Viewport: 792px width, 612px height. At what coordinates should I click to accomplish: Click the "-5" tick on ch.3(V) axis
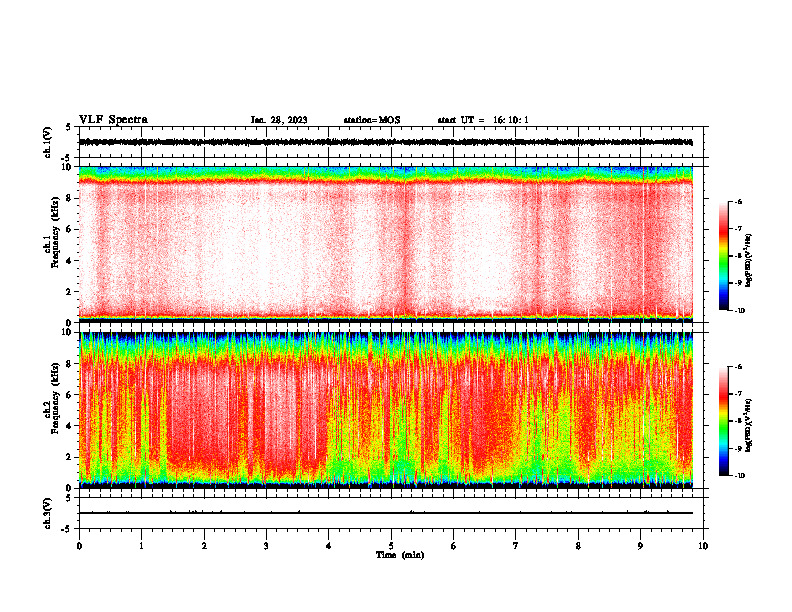(x=66, y=529)
